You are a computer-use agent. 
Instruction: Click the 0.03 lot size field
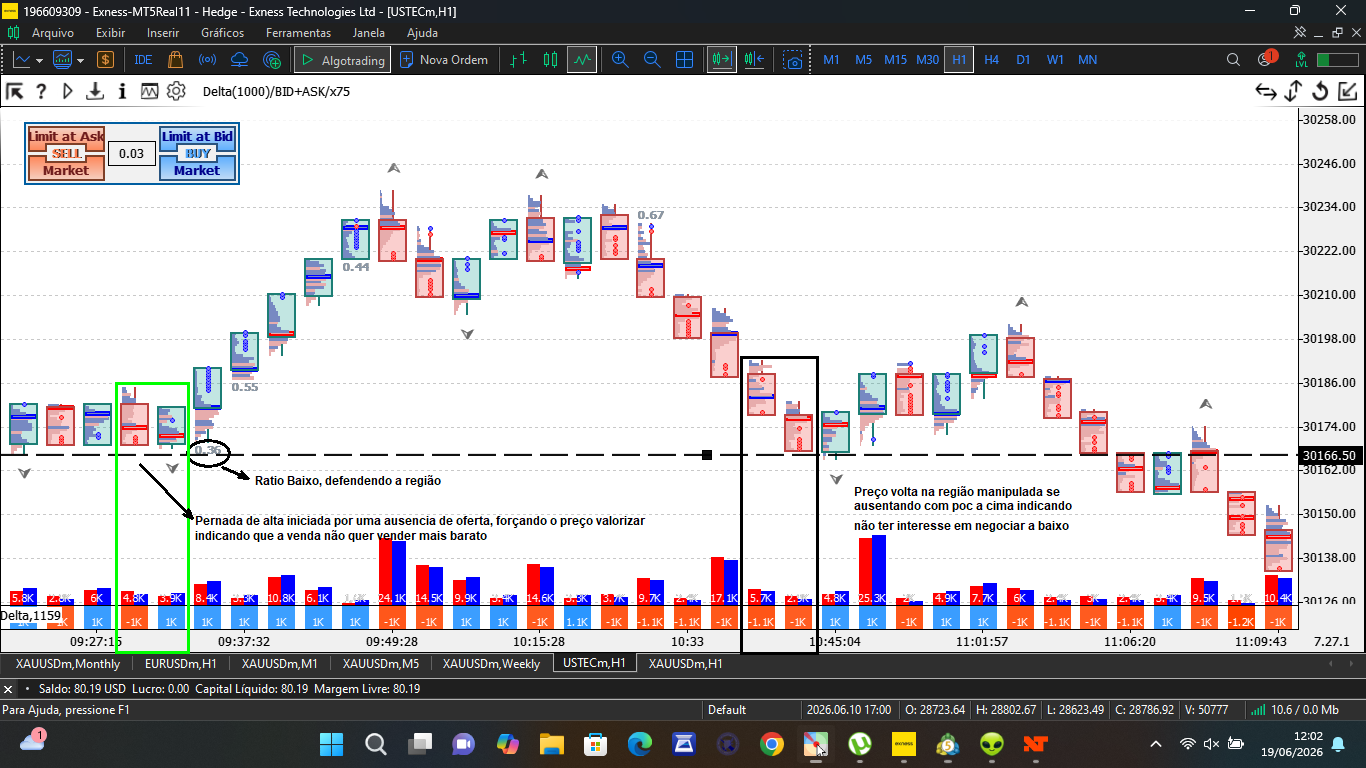pos(131,153)
